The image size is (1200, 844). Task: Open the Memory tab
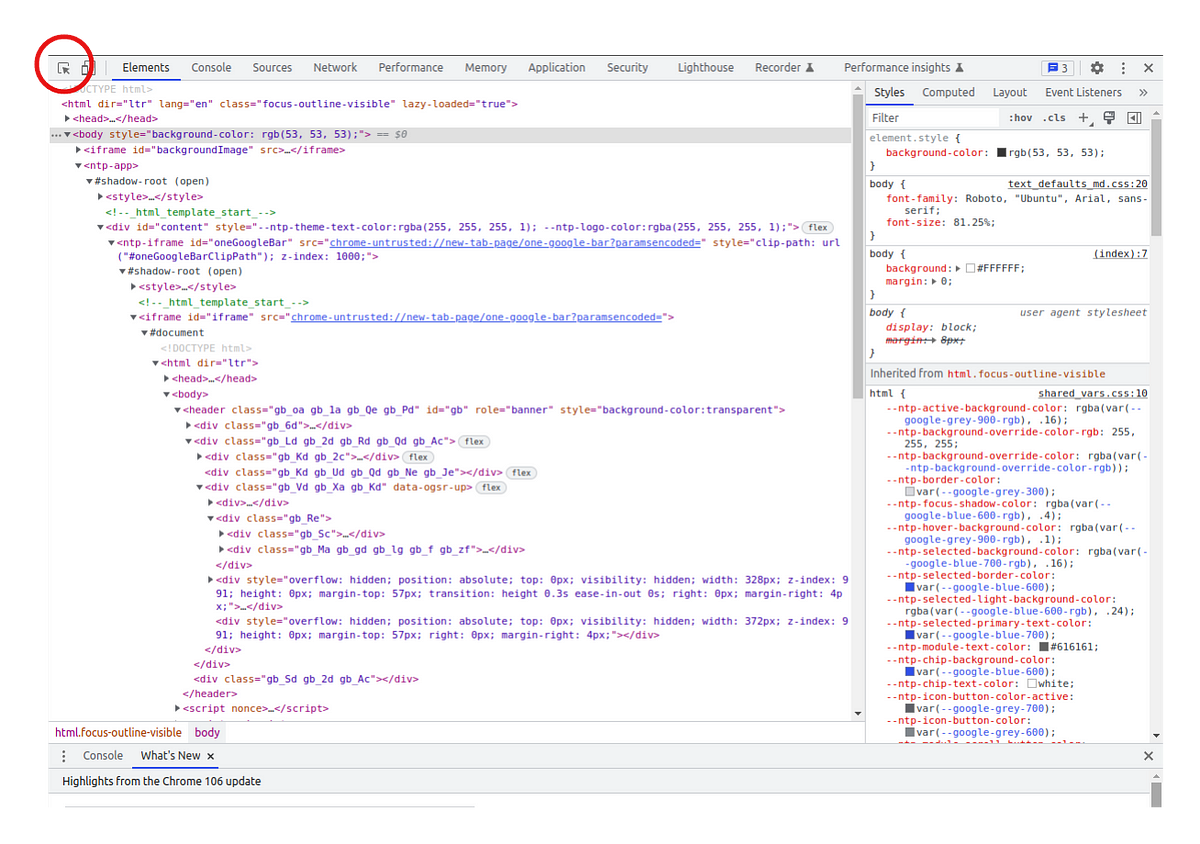click(486, 68)
